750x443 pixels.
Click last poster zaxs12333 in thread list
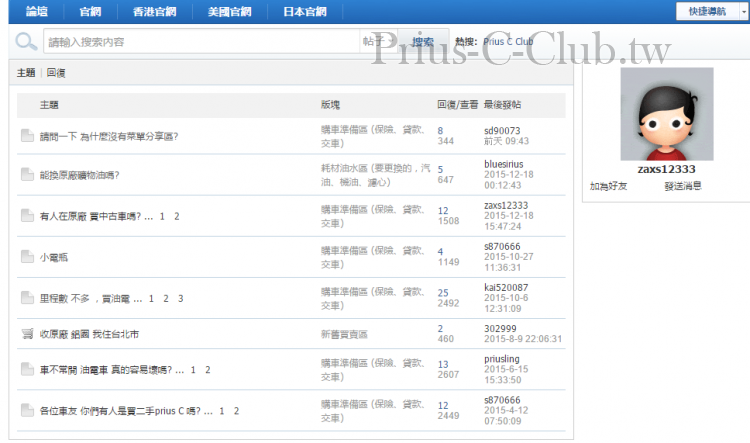click(x=506, y=205)
